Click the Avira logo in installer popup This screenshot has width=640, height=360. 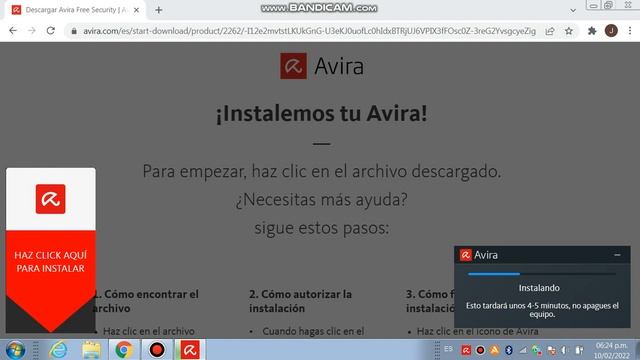[x=465, y=255]
